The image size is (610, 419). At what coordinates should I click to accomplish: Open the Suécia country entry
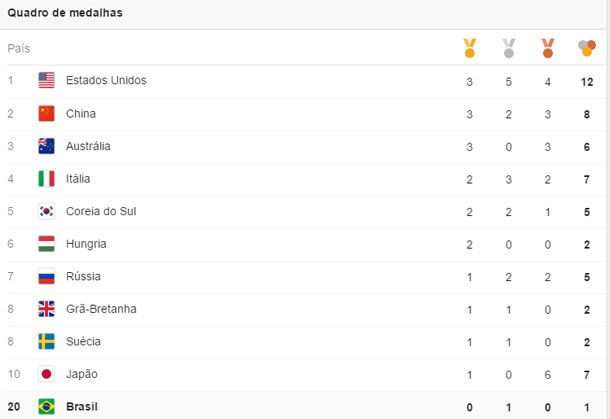(x=84, y=342)
